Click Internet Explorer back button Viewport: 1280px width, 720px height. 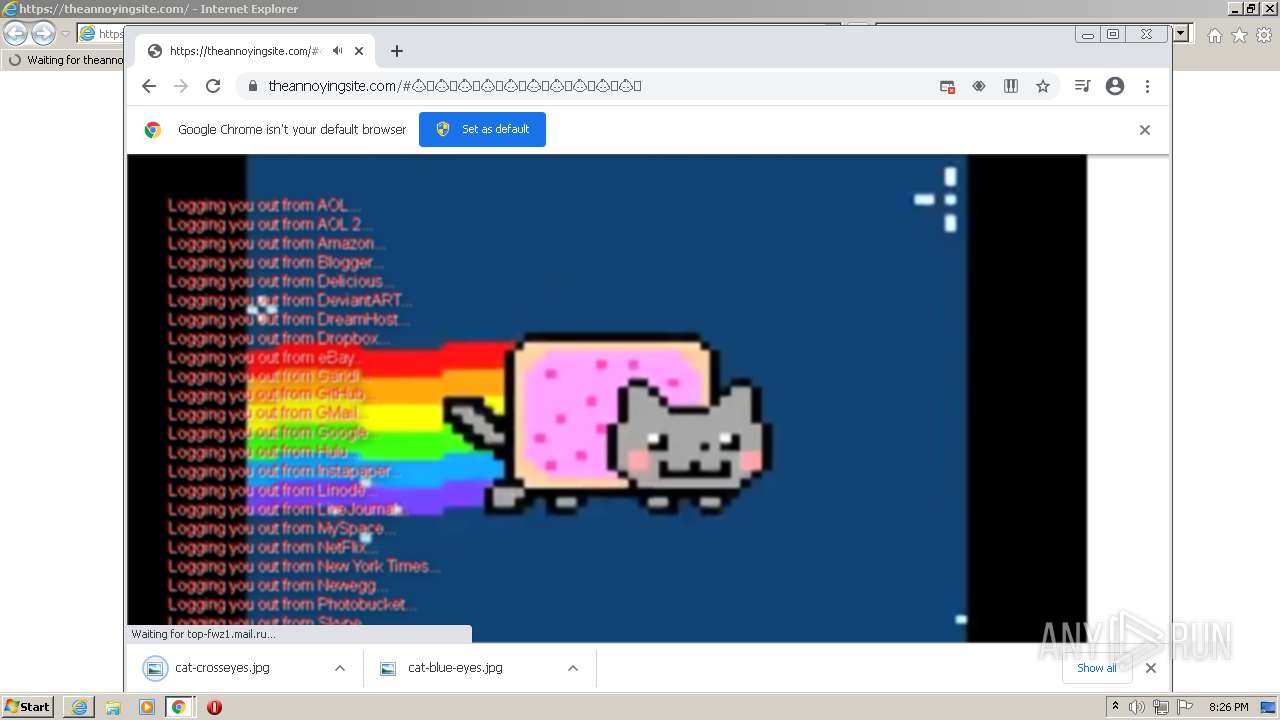coord(15,33)
